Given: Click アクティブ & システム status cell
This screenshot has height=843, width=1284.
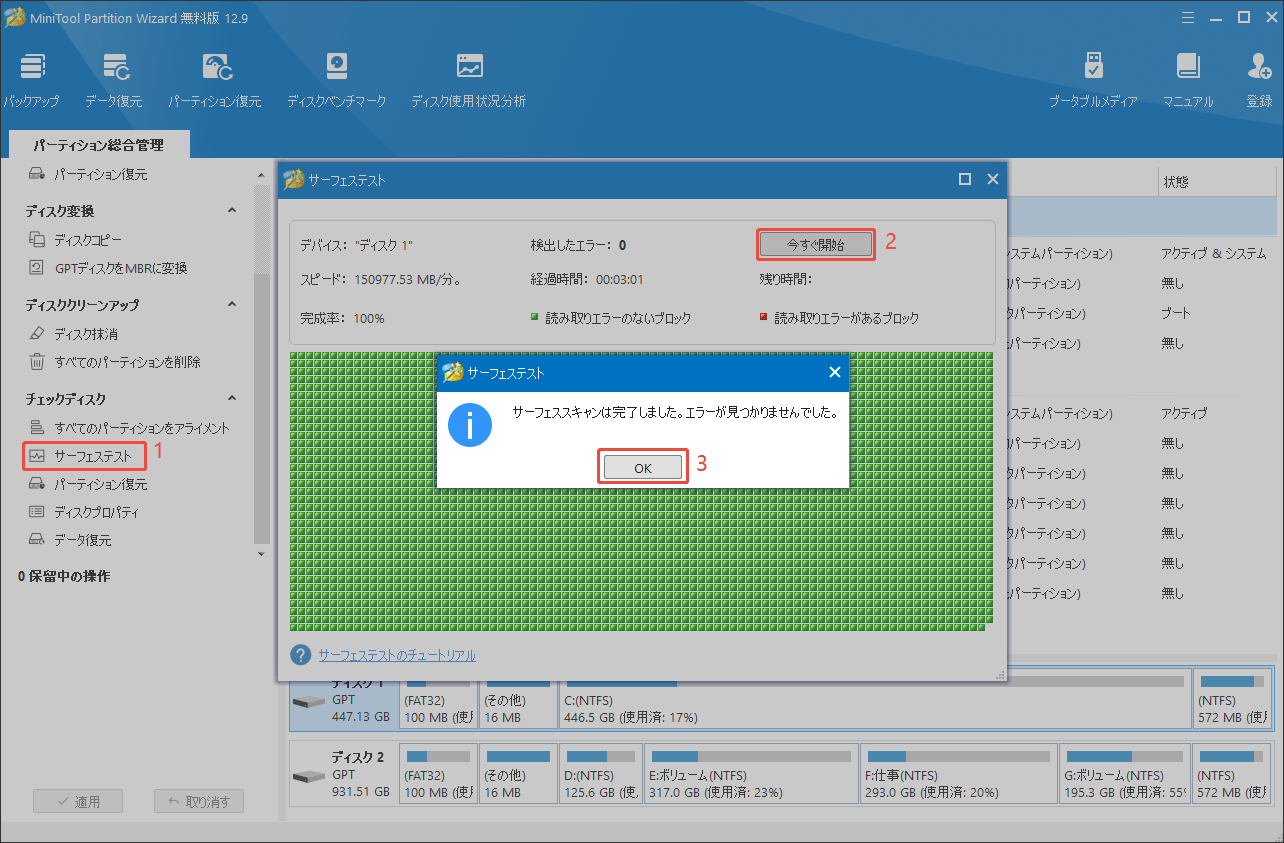Looking at the screenshot, I should pyautogui.click(x=1213, y=254).
